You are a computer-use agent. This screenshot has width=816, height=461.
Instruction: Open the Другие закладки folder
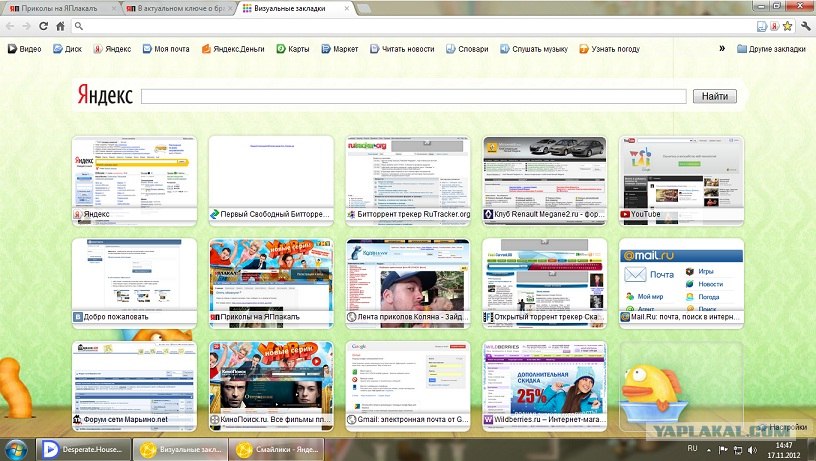click(771, 48)
